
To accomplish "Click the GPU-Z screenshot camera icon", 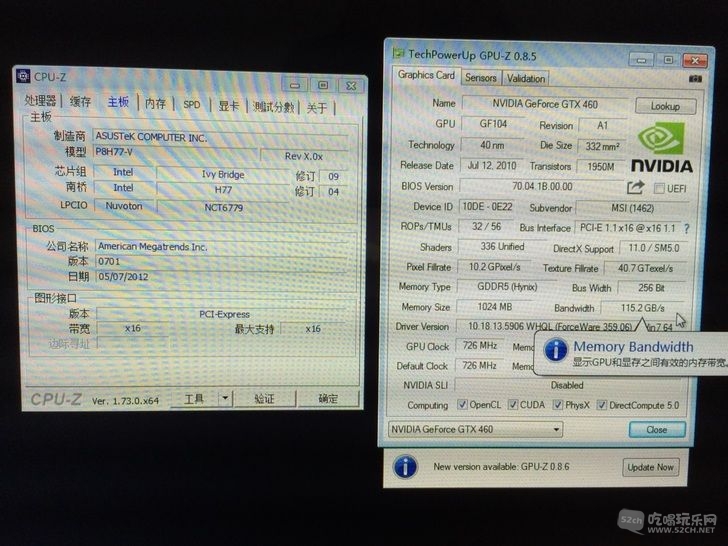I will tap(695, 79).
